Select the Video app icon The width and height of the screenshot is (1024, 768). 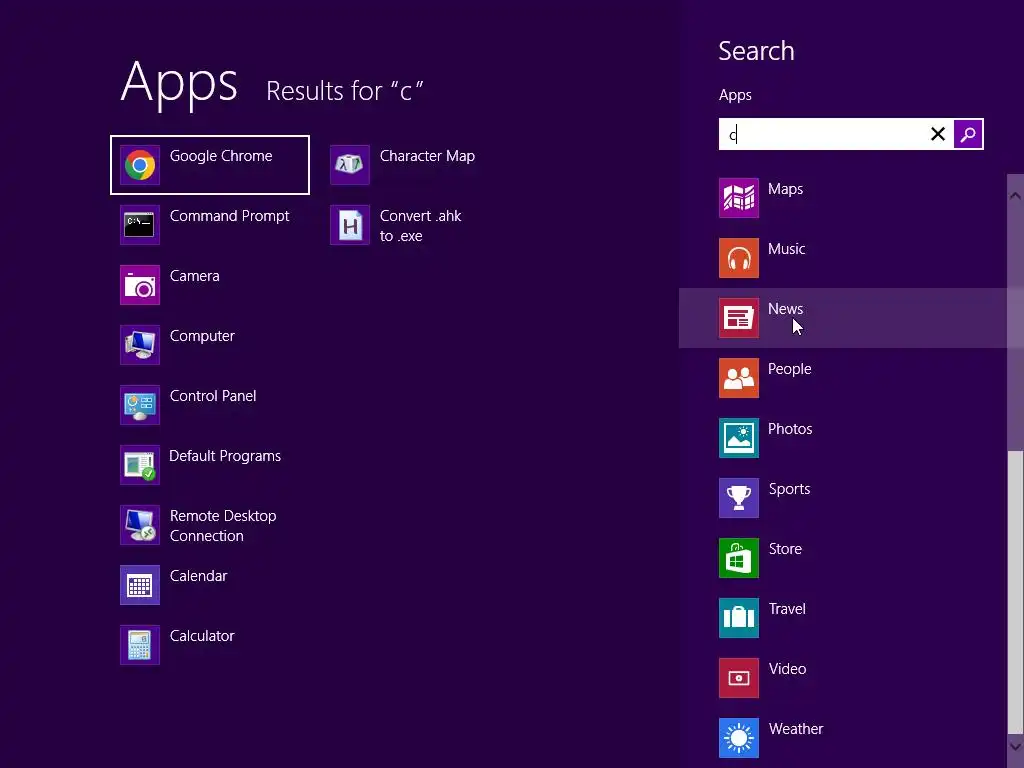click(x=739, y=679)
